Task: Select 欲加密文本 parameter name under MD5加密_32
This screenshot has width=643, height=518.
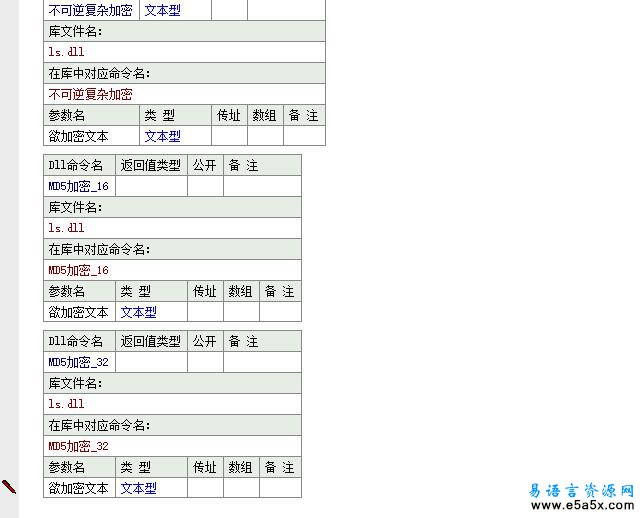Action: (79, 488)
